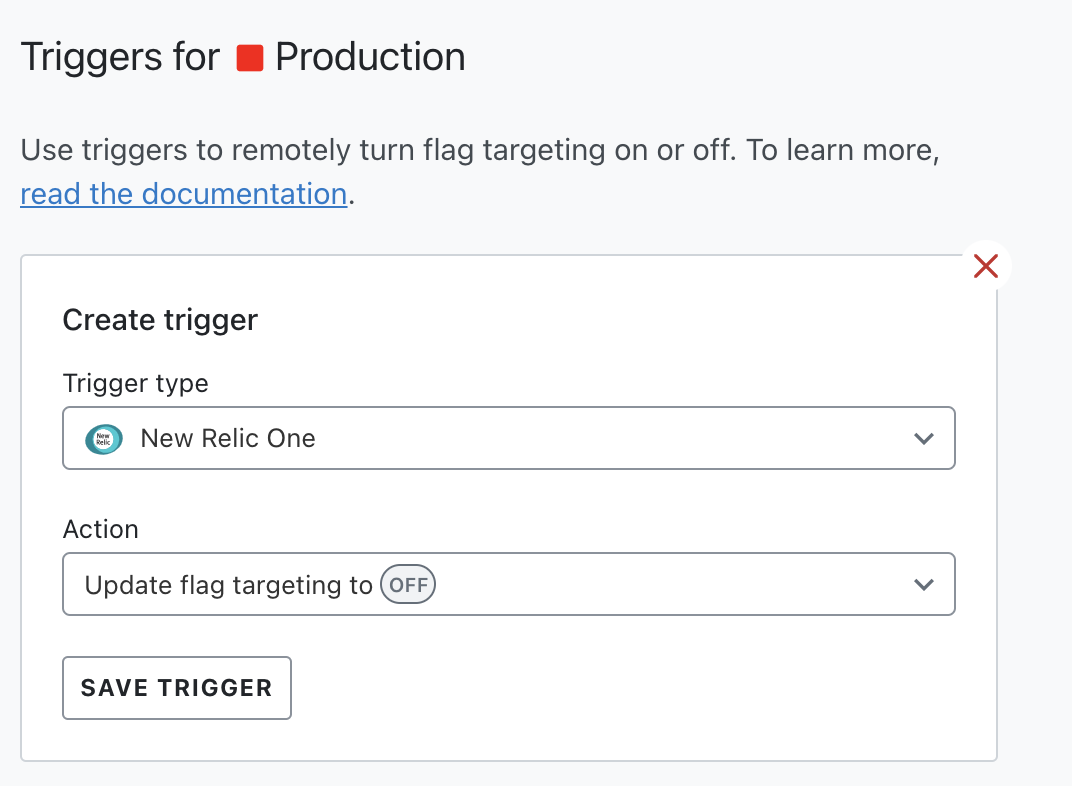Open the "read the documentation" link

183,193
